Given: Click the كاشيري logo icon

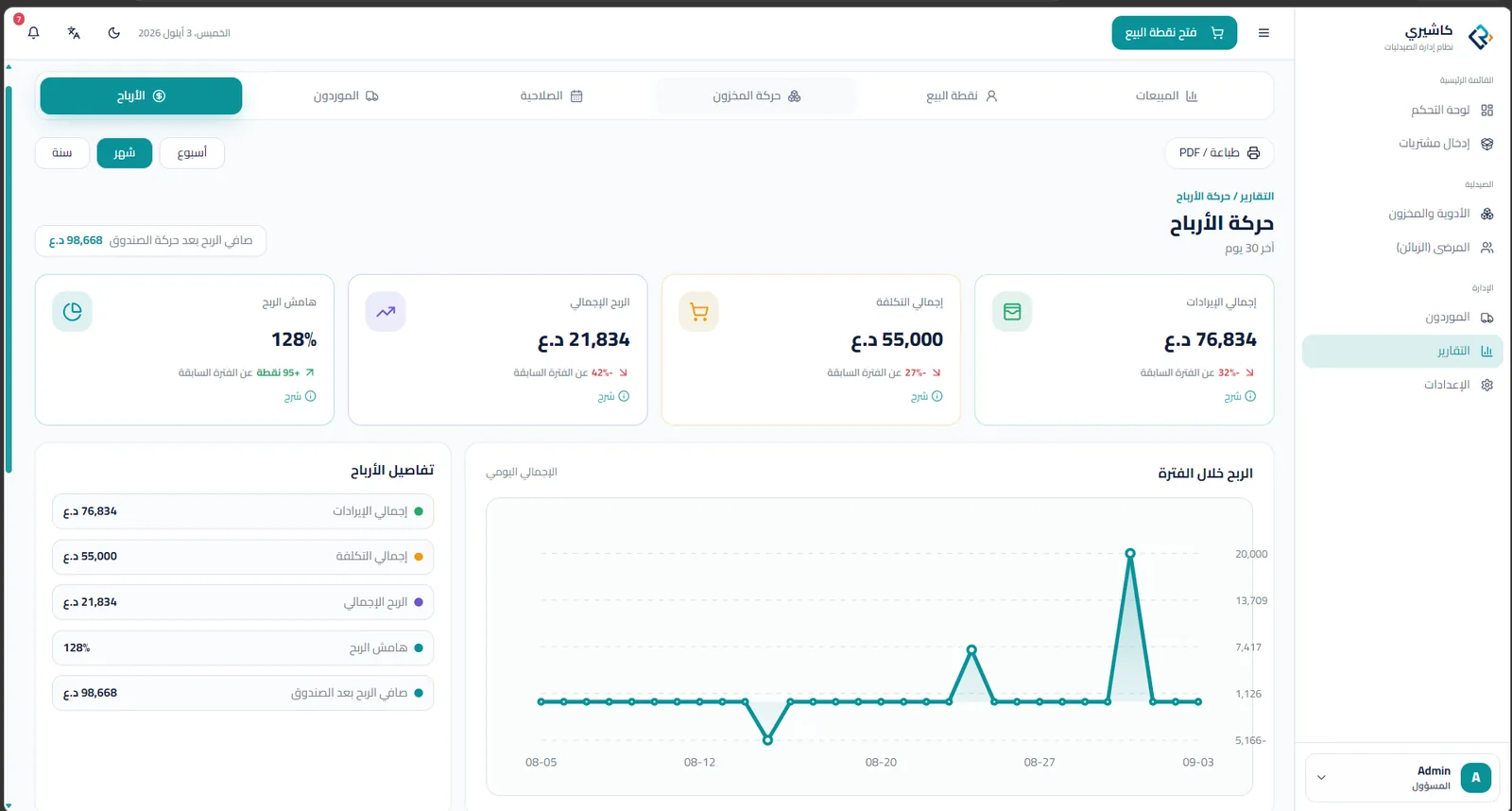Looking at the screenshot, I should pos(1480,37).
